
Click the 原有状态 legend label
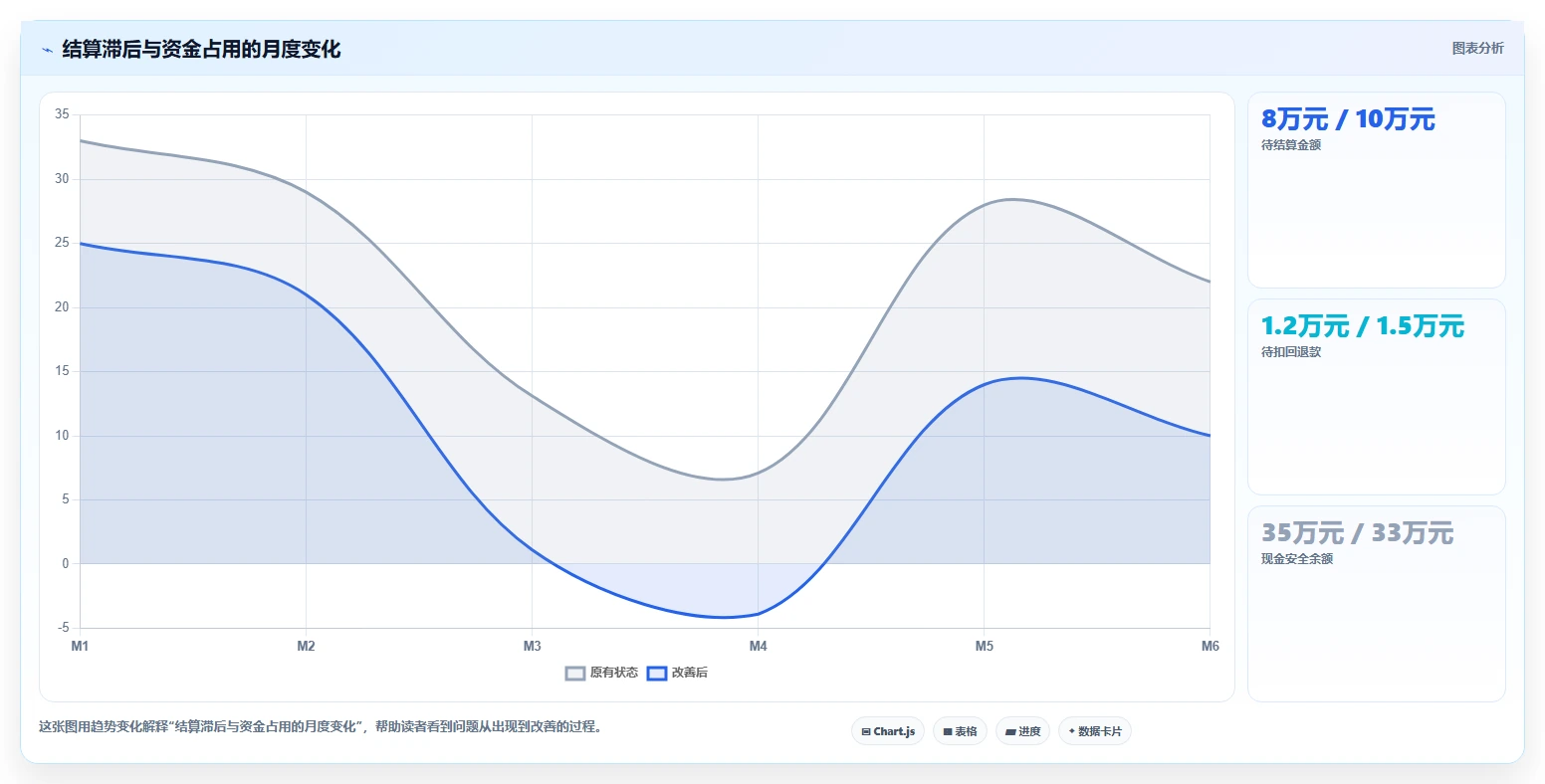pos(614,674)
